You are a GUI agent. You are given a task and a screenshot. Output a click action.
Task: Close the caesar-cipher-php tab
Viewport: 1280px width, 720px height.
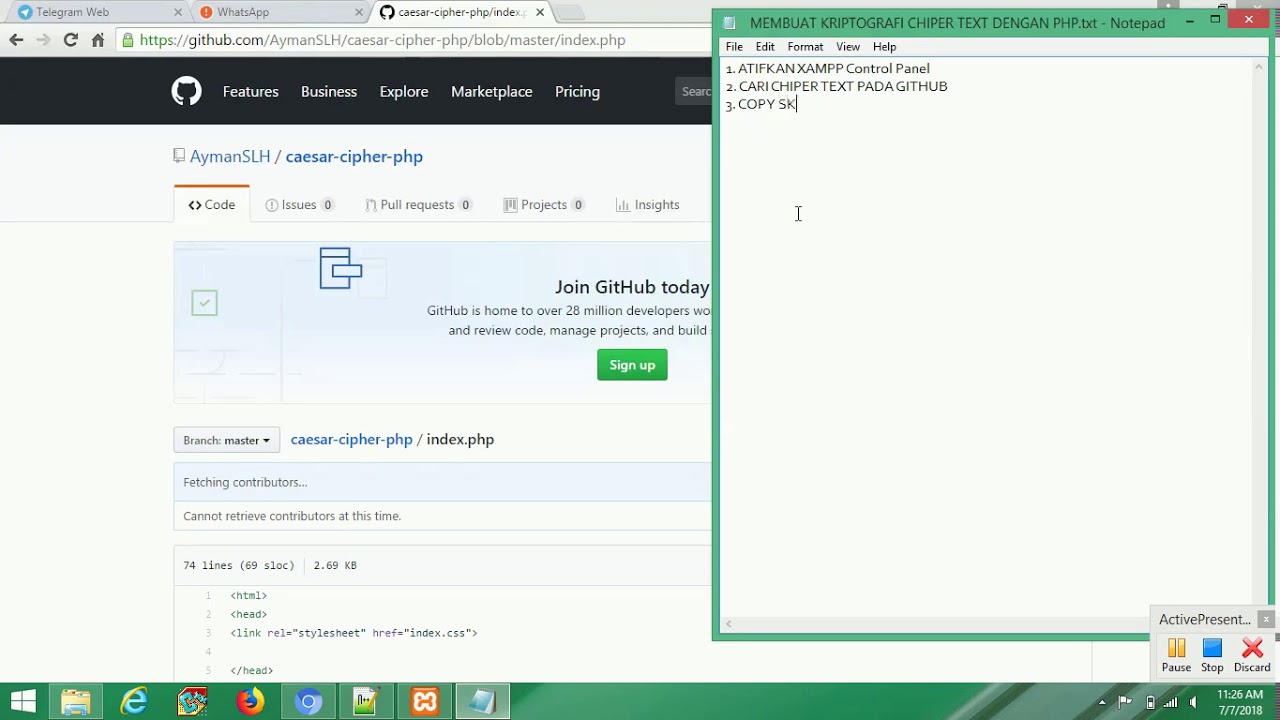[x=540, y=12]
